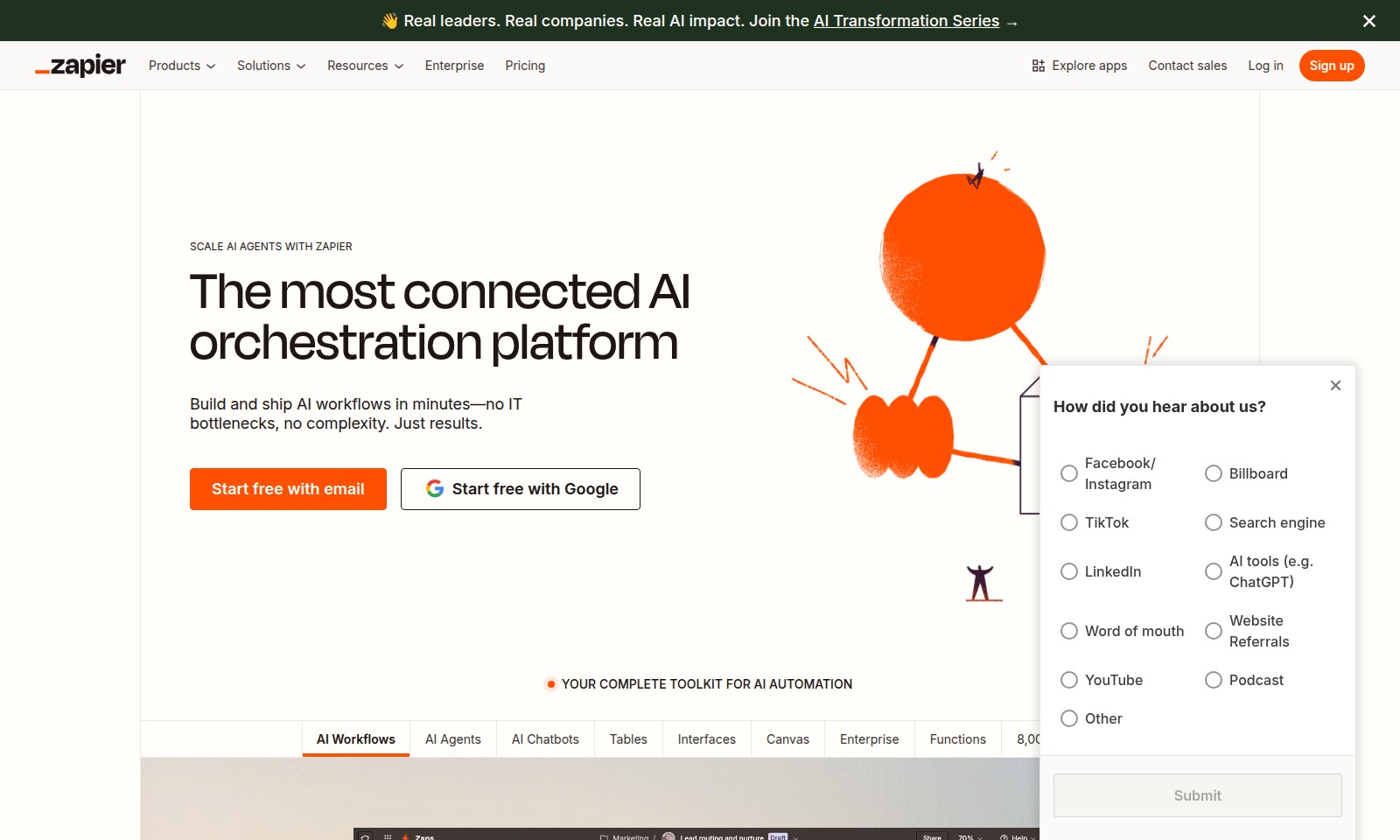Pick the LinkedIn radio button

point(1069,571)
